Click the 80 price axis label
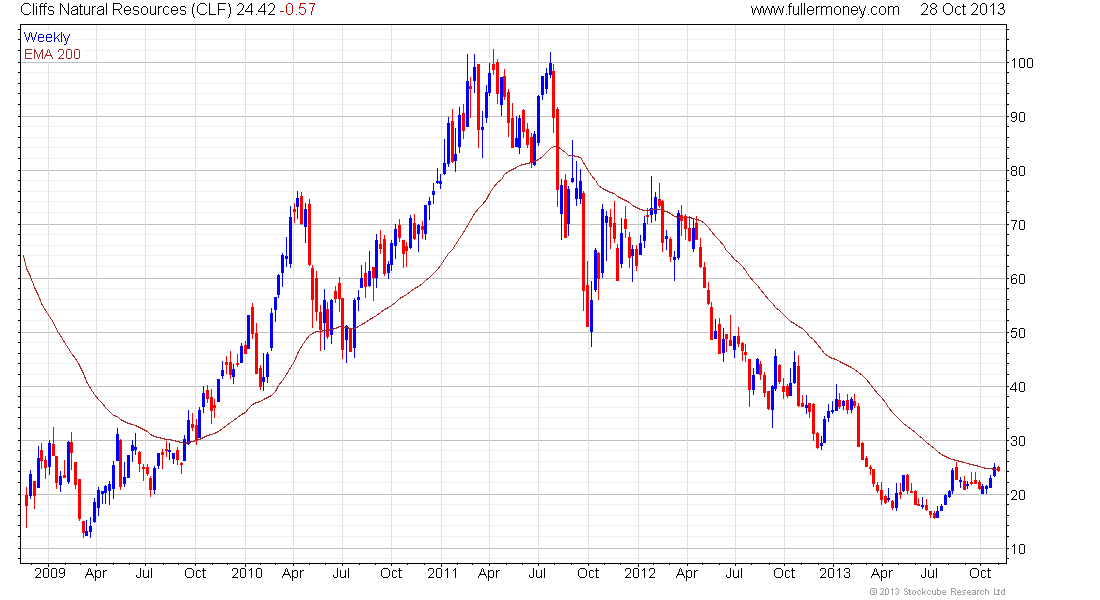Screen dimensions: 1100x600 [x=1017, y=171]
